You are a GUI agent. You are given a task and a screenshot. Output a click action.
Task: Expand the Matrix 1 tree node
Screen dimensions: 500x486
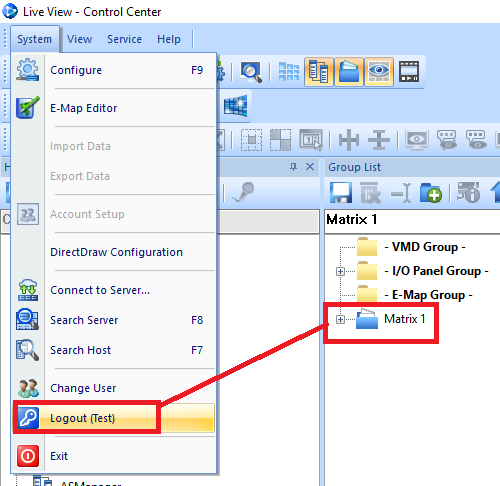tap(340, 320)
